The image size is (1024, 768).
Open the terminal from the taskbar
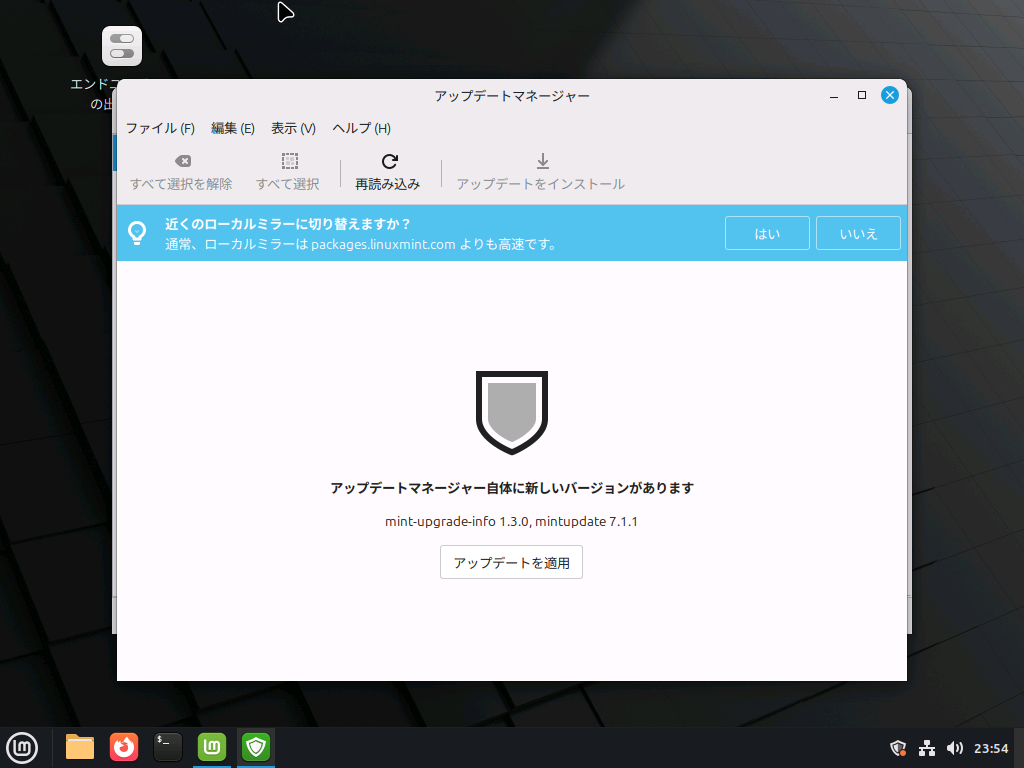pos(167,747)
